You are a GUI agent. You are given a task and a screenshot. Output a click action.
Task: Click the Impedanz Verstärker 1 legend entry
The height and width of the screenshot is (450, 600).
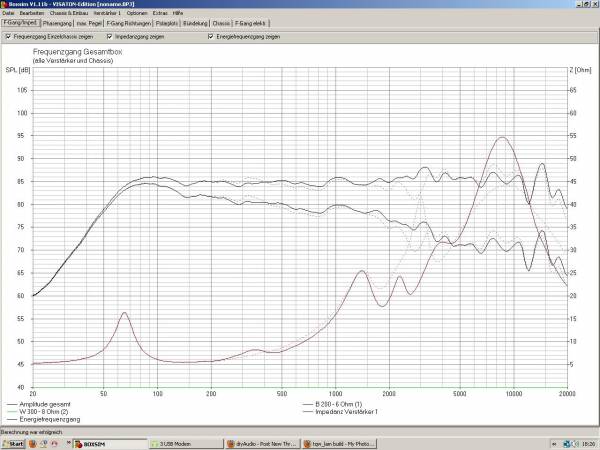coord(340,412)
